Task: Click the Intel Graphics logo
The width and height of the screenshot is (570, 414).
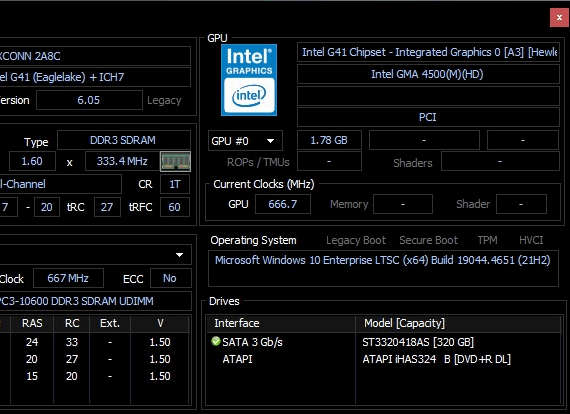Action: click(249, 80)
